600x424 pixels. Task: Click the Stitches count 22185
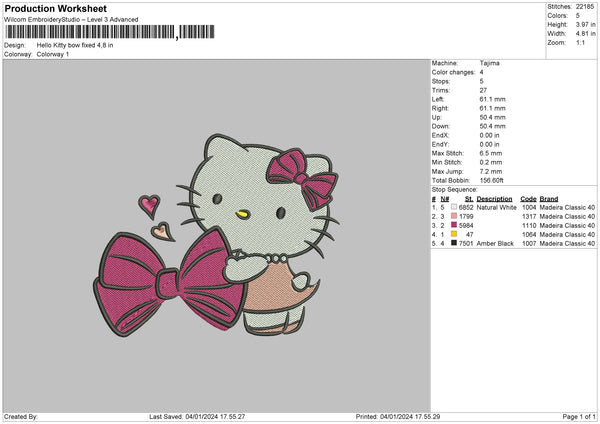point(586,7)
